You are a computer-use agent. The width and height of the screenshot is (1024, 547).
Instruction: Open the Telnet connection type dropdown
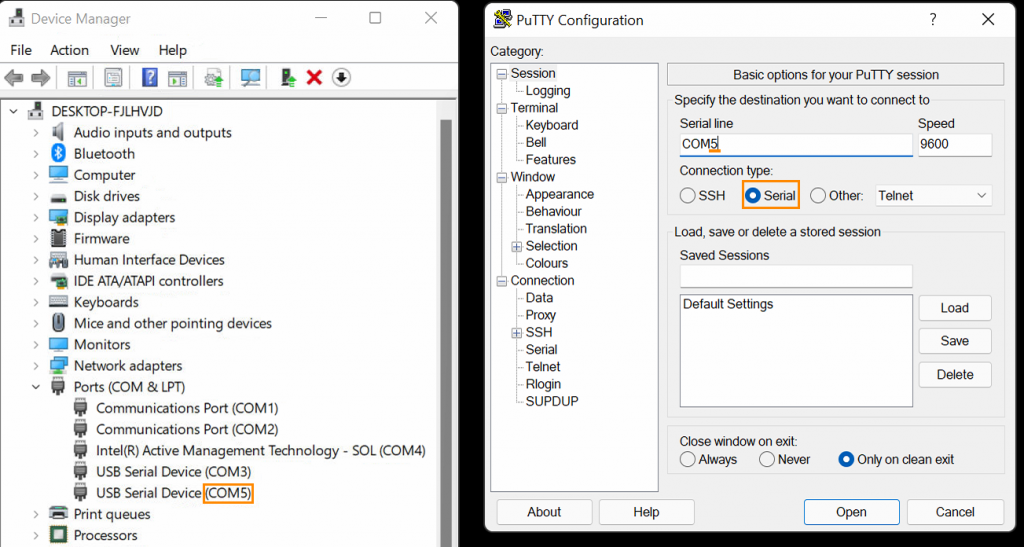point(933,196)
